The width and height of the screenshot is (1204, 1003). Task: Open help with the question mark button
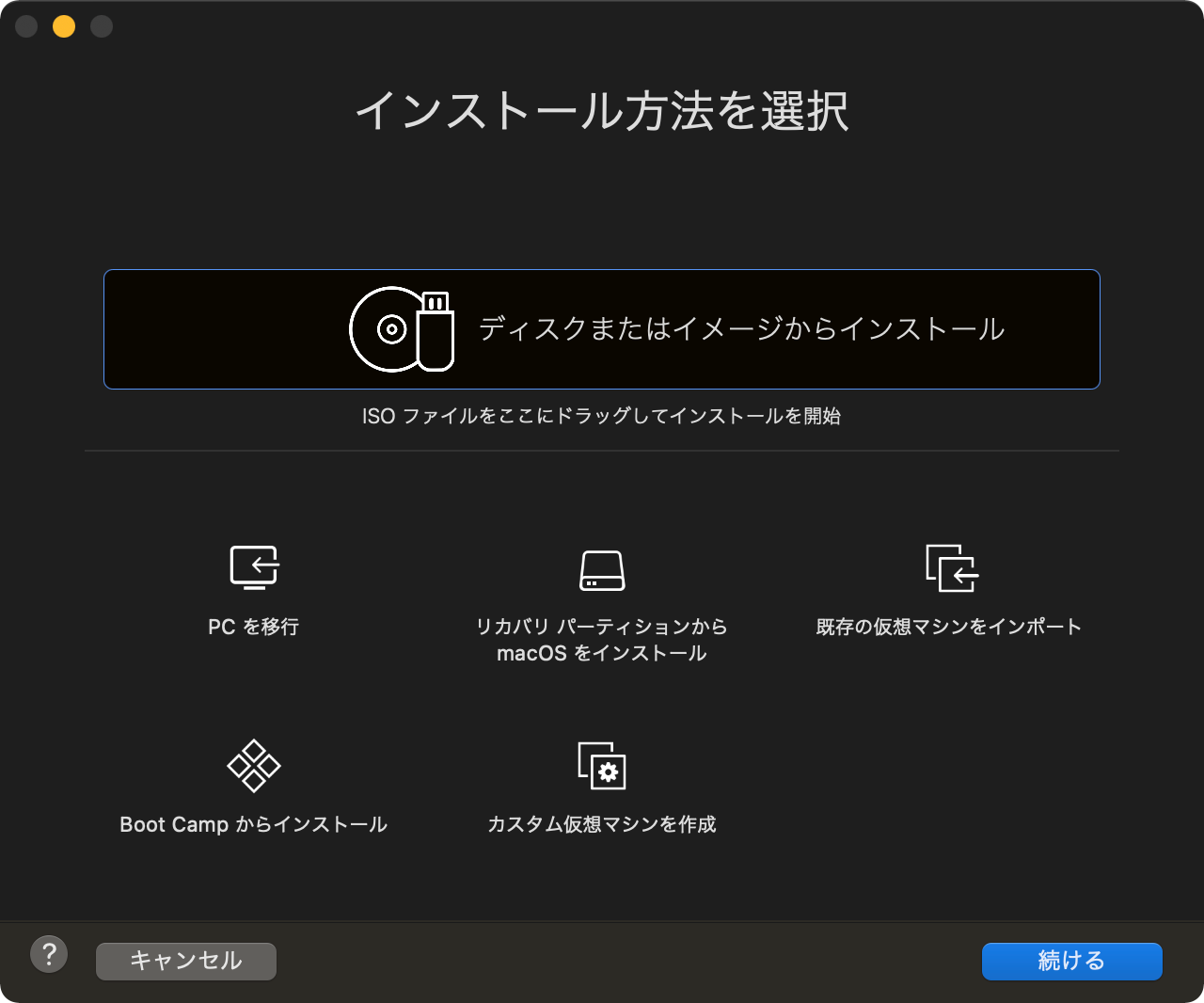(49, 954)
